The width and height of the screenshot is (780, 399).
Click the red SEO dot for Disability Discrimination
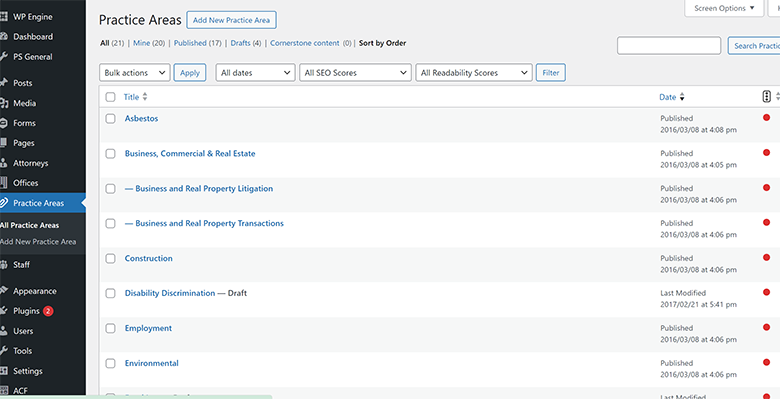767,293
